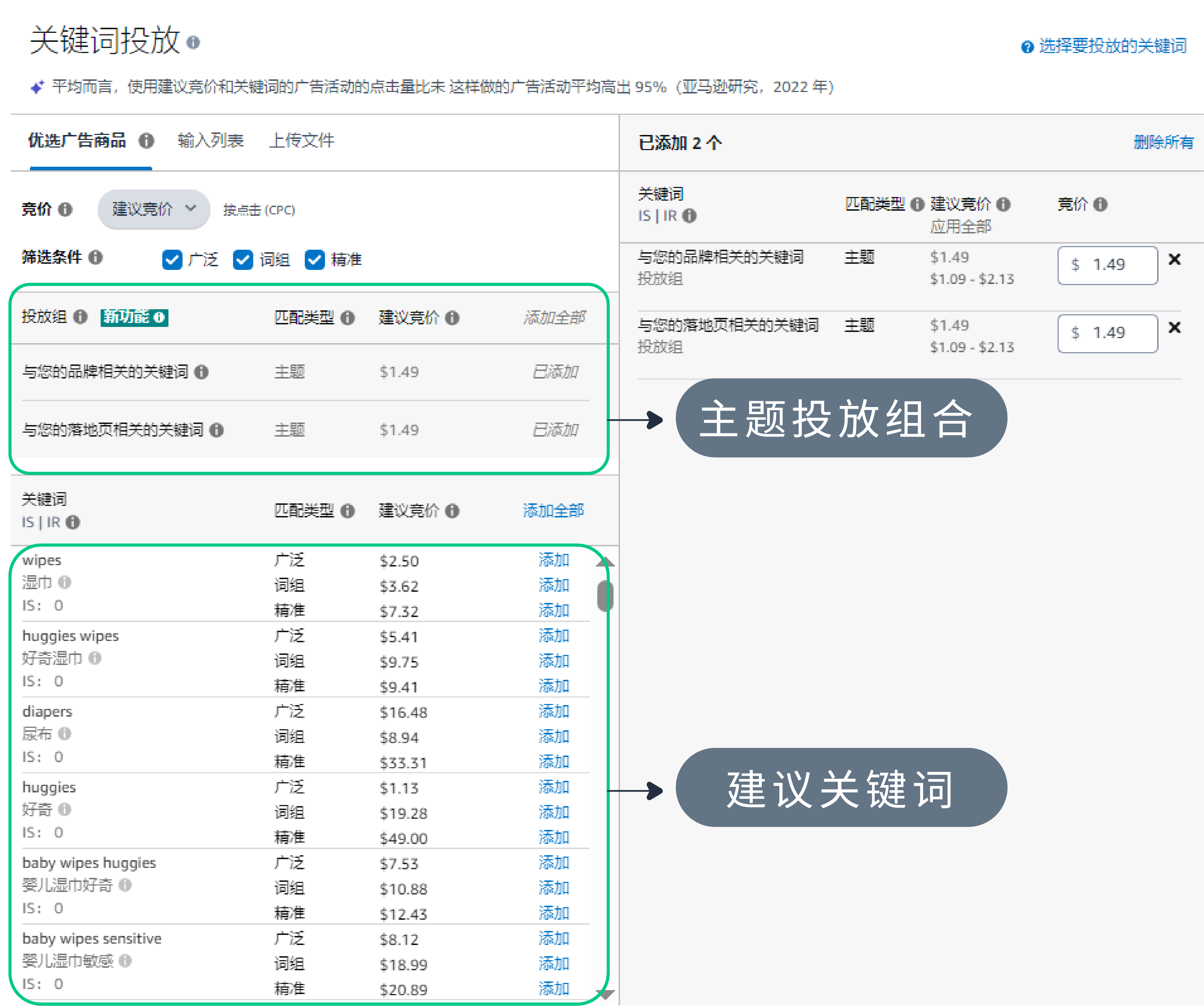
Task: Switch to 优选广告商品 tab
Action: 77,140
